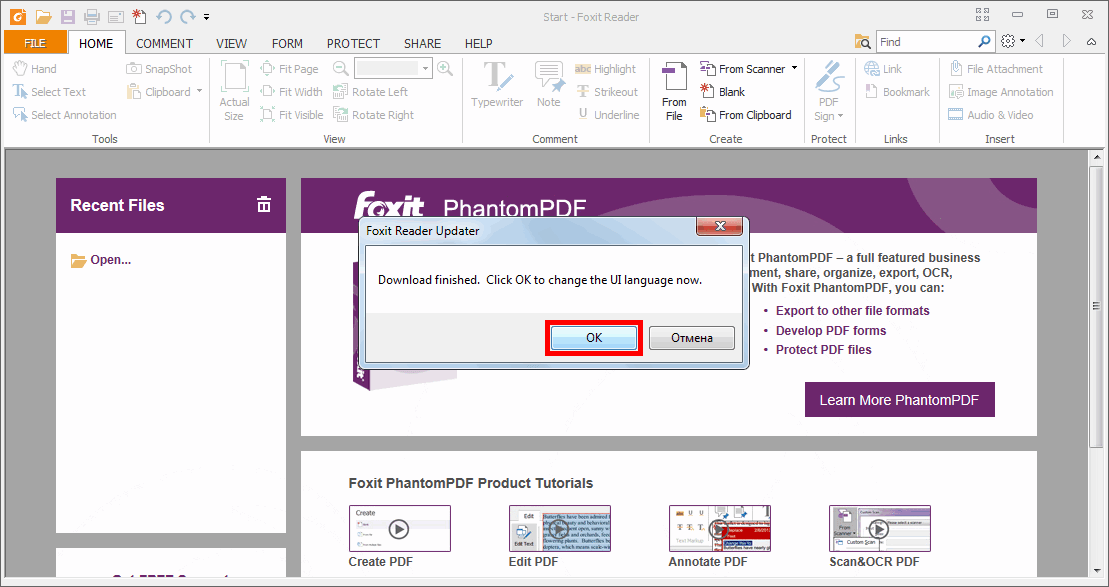
Task: Play the Create PDF tutorial thumbnail
Action: (400, 528)
